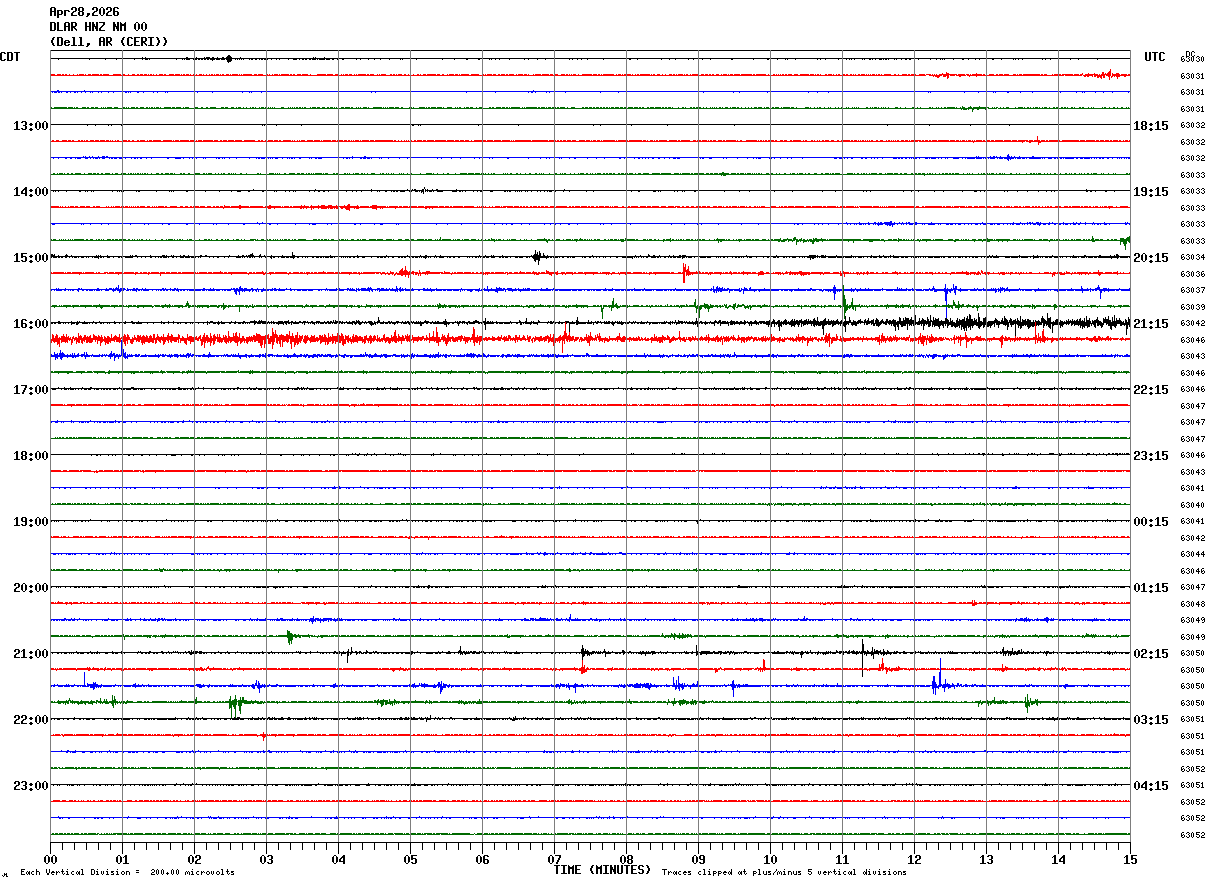Click minute-axis tick label 06 at bottom

tap(482, 859)
